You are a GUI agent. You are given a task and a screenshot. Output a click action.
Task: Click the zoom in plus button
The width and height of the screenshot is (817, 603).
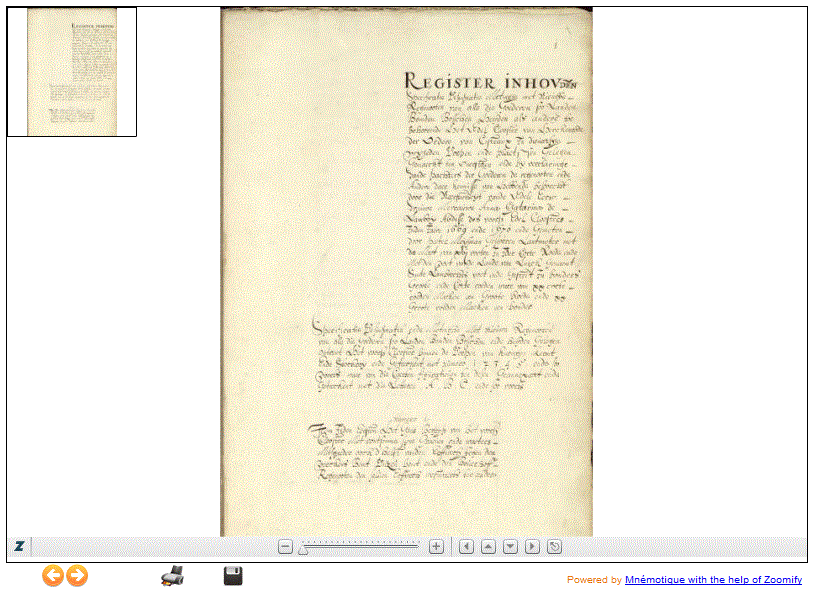point(436,546)
